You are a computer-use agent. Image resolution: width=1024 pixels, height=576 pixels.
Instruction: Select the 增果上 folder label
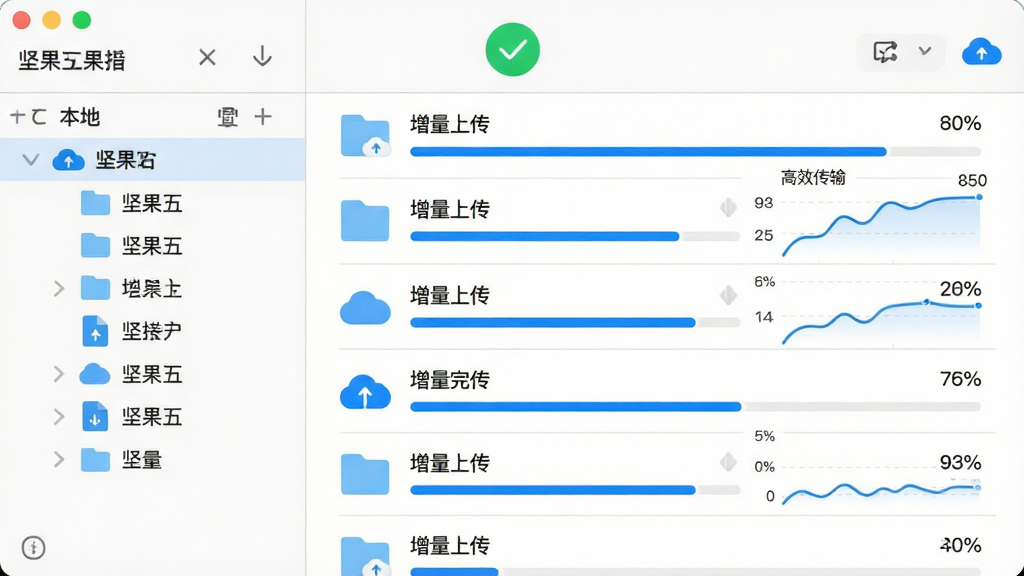coord(152,289)
